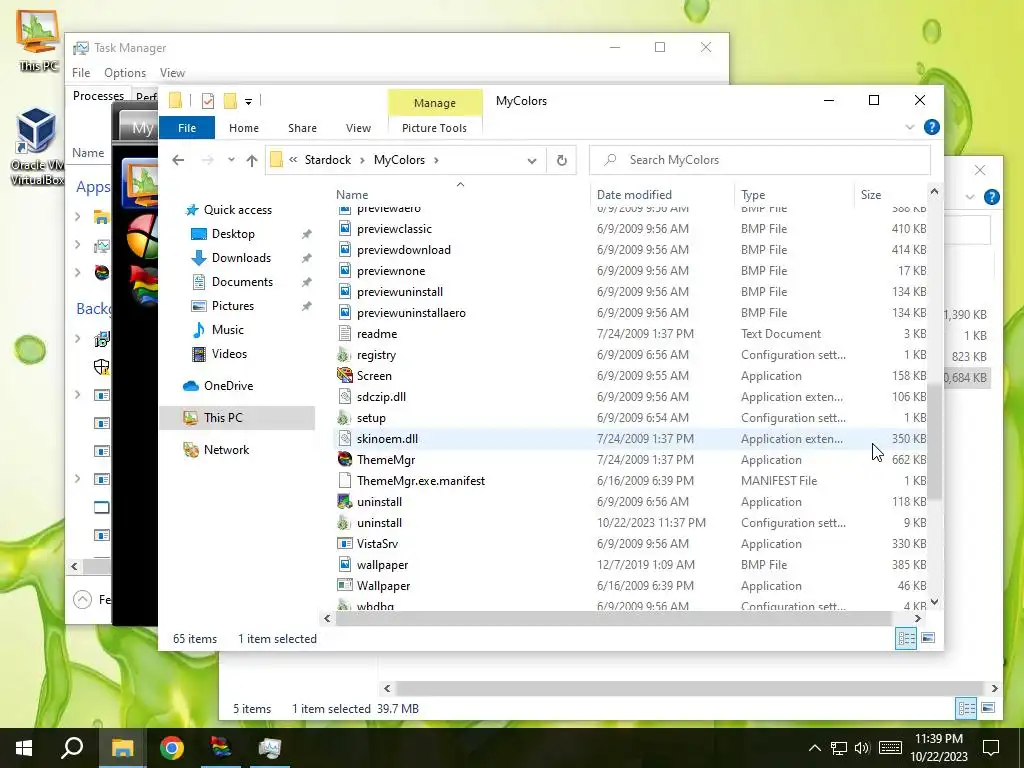Screen dimensions: 1024x768
Task: Select the wallpaper BMP file icon
Action: pos(345,564)
